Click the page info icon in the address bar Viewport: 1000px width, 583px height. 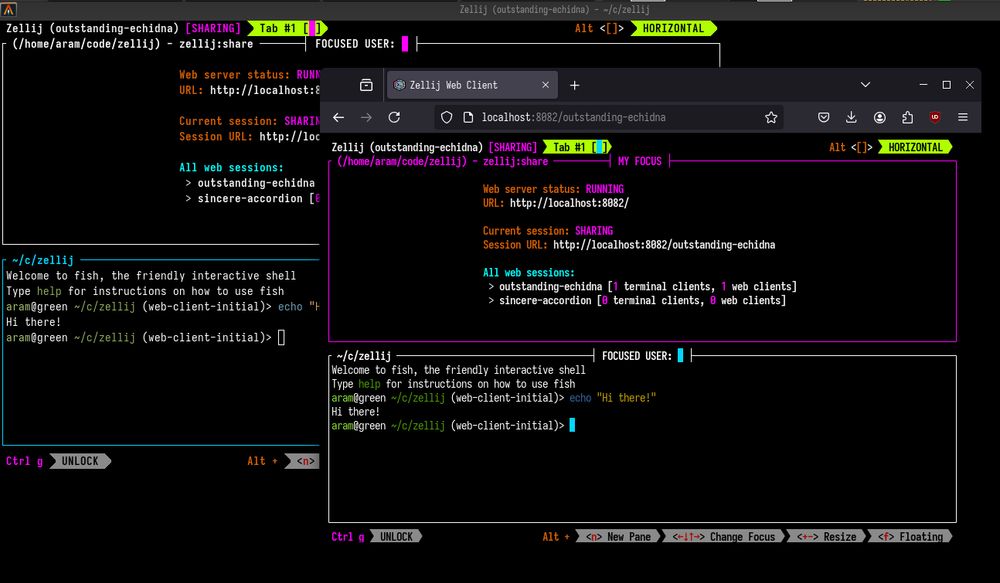(468, 117)
